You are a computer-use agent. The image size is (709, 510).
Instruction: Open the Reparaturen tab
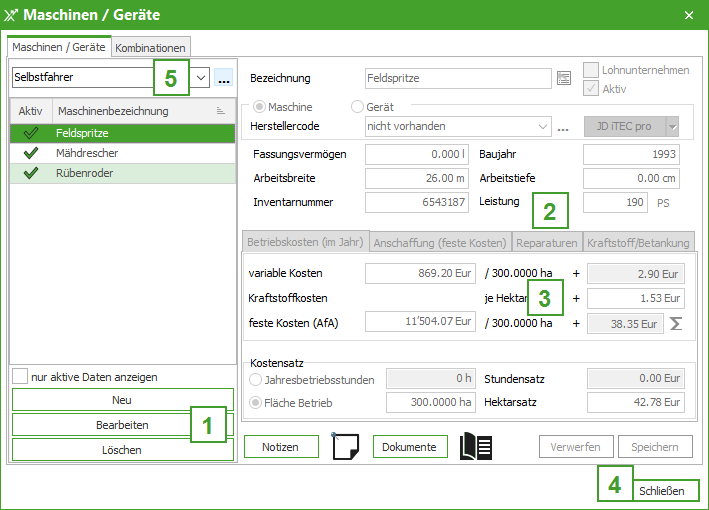546,243
